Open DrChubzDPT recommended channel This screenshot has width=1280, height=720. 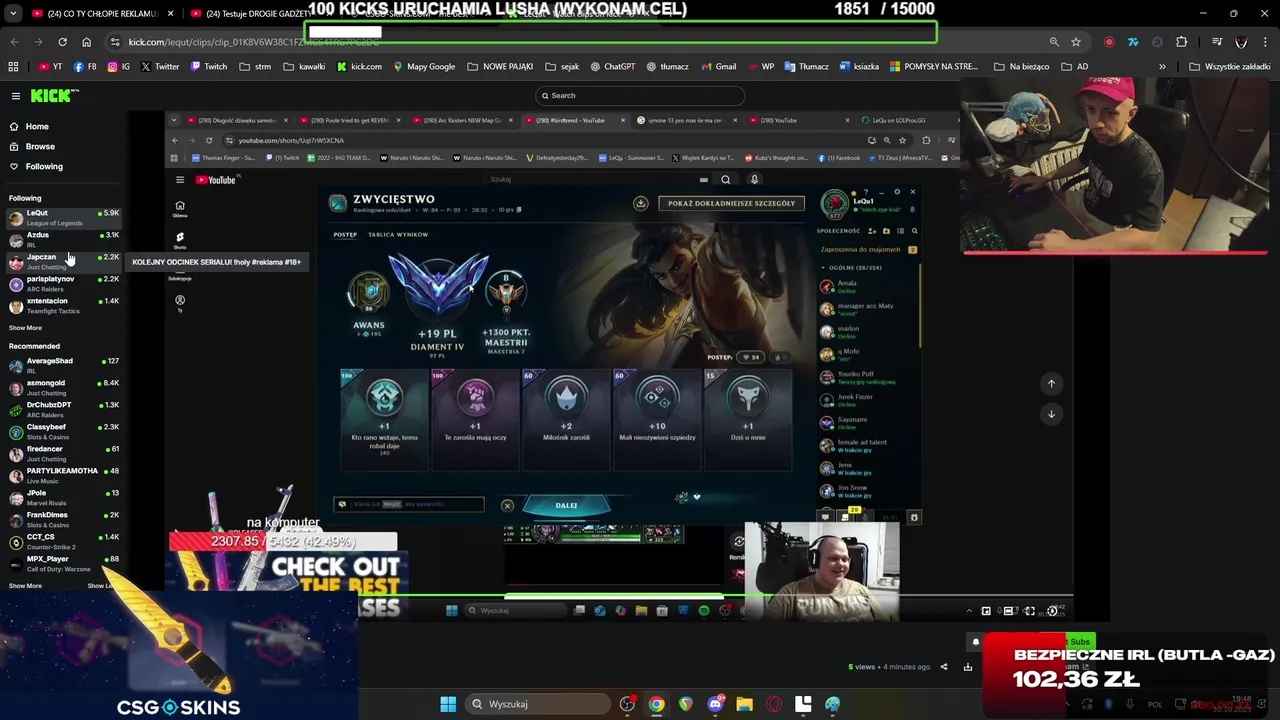[x=64, y=410]
